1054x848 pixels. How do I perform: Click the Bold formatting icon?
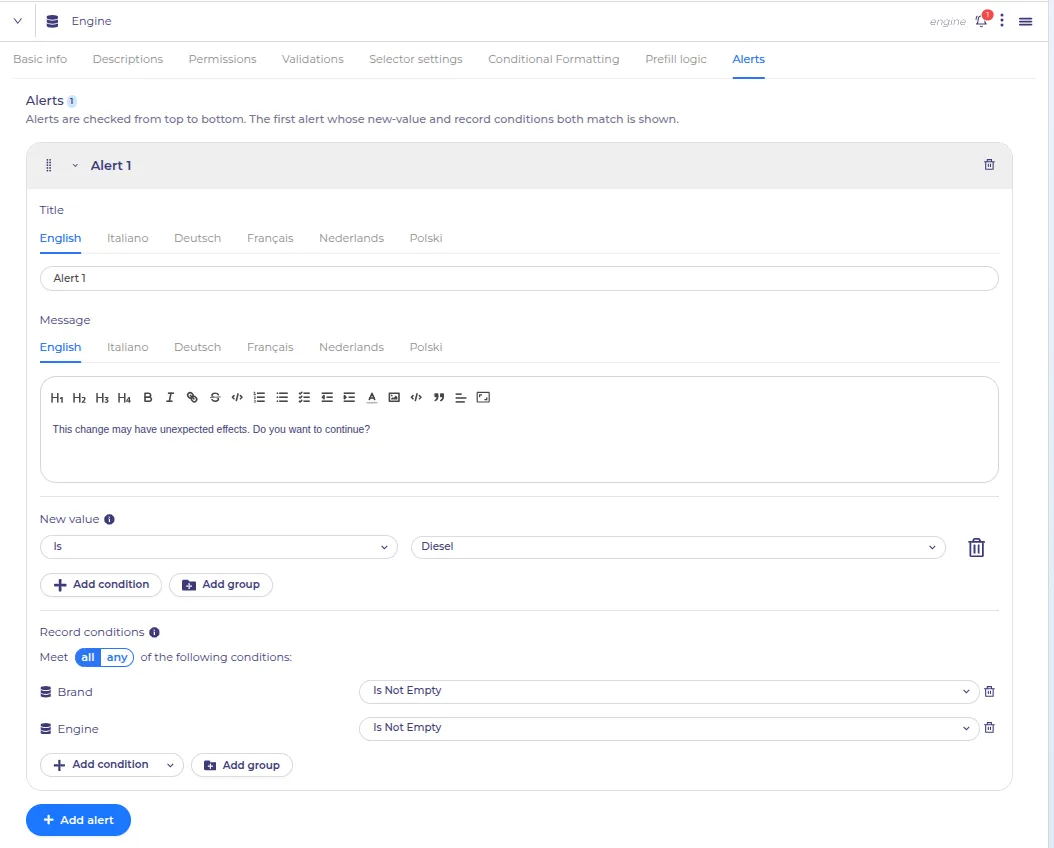click(148, 398)
